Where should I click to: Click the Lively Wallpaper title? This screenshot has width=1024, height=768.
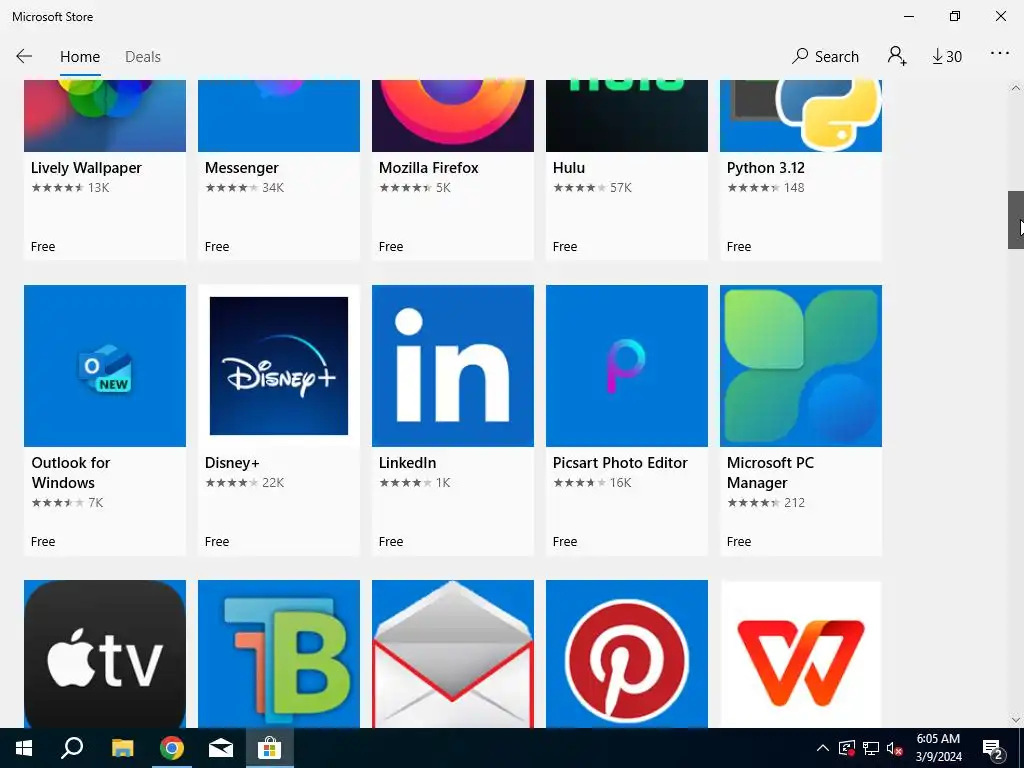point(86,168)
